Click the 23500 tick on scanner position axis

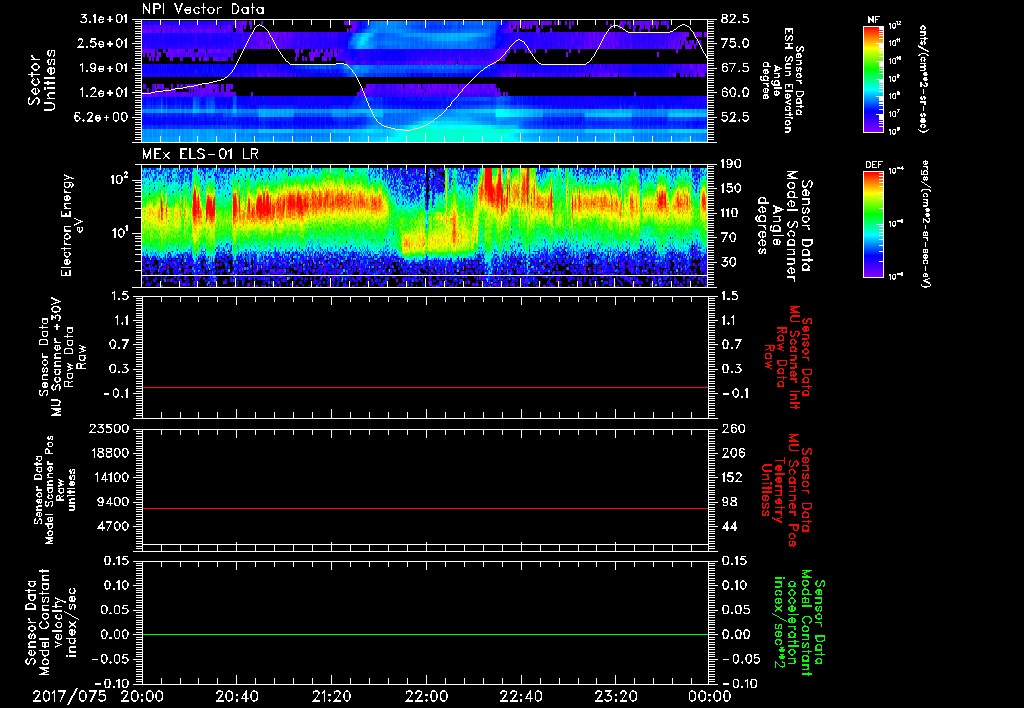pos(107,428)
